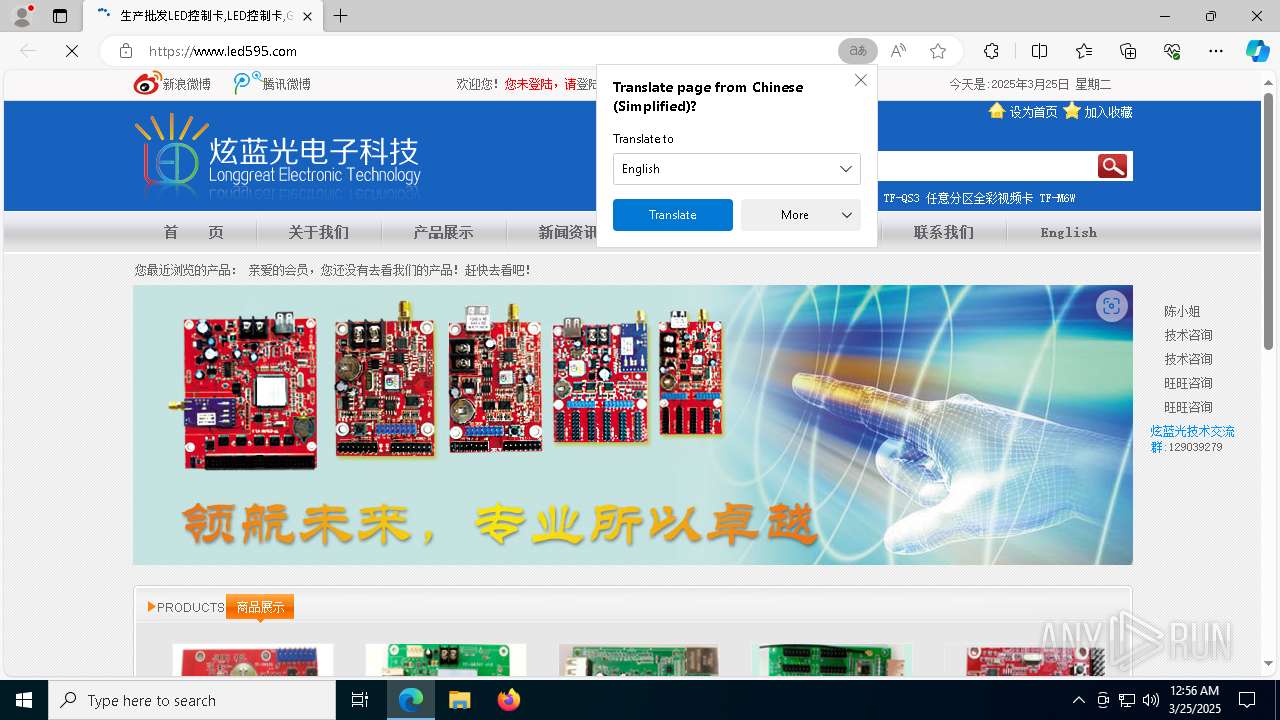Open 关于我们 navigation item
Image resolution: width=1280 pixels, height=720 pixels.
pos(319,232)
